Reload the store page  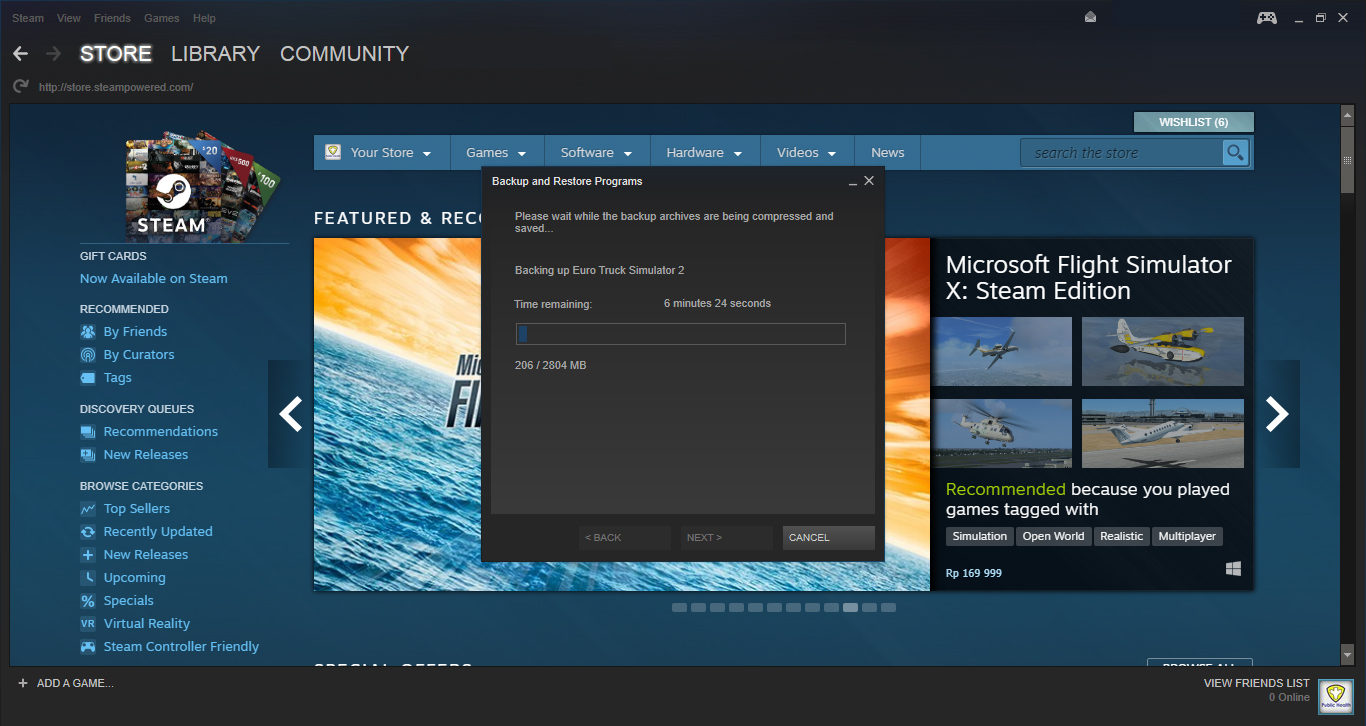coord(20,87)
